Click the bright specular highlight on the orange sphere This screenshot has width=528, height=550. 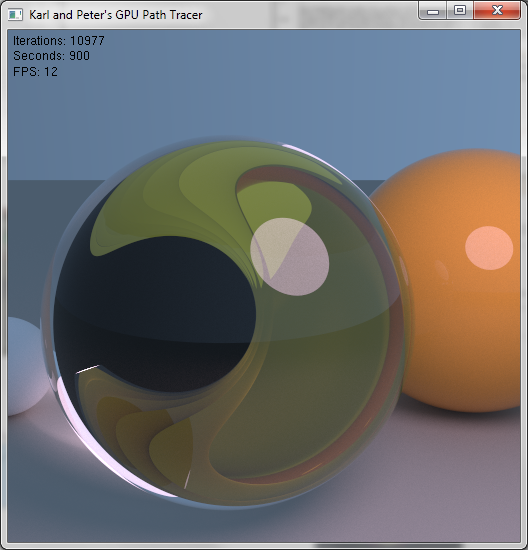[489, 248]
